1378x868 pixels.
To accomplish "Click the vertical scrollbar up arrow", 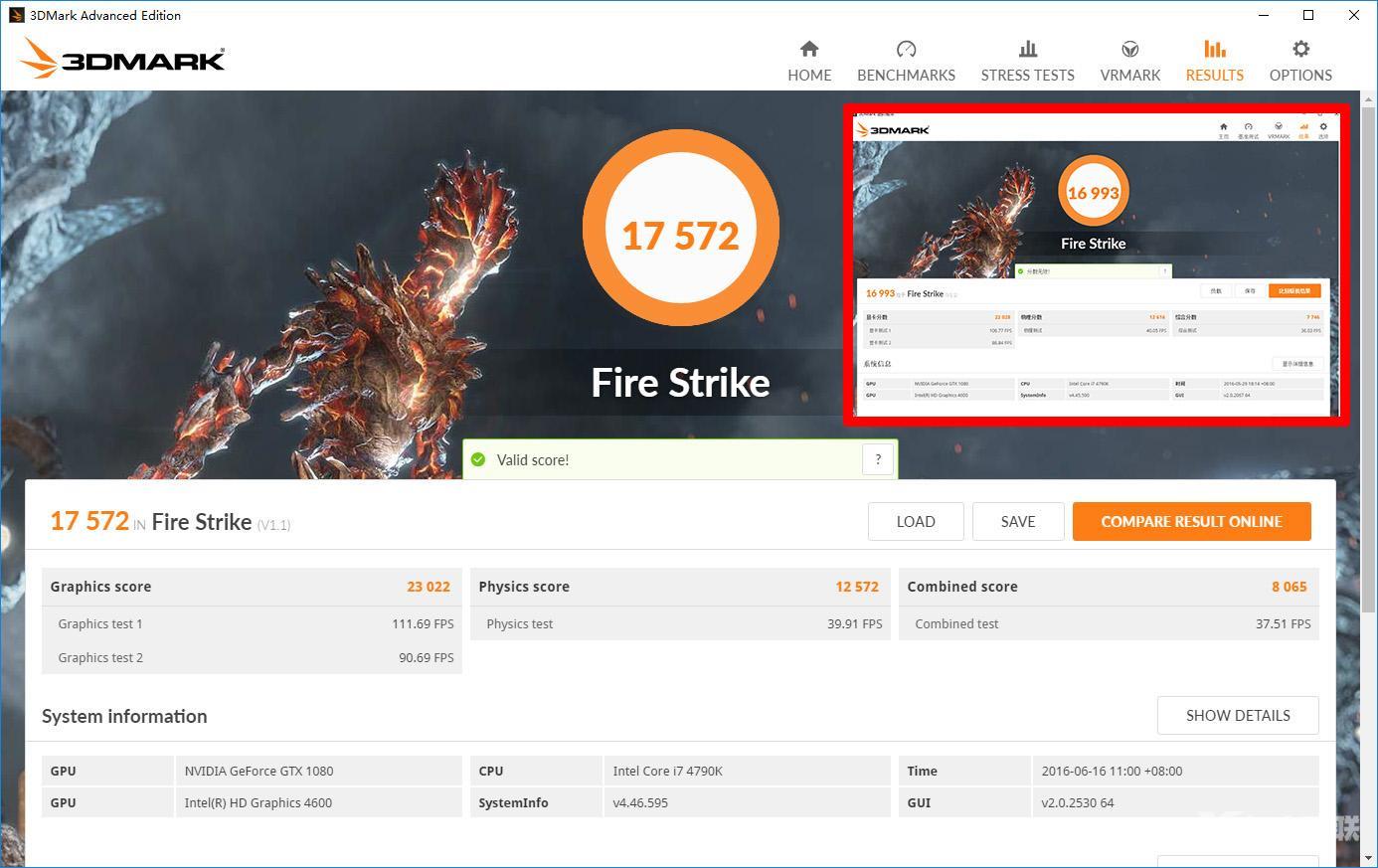I will [1368, 99].
